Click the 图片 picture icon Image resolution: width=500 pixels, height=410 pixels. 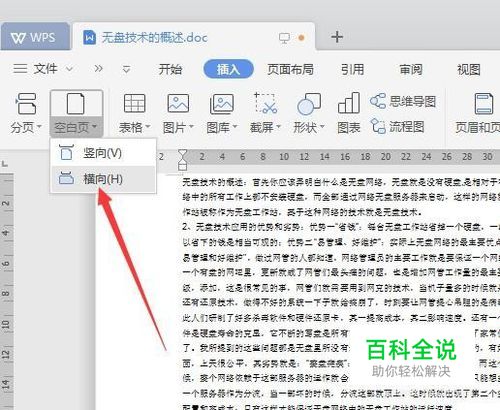tap(178, 103)
